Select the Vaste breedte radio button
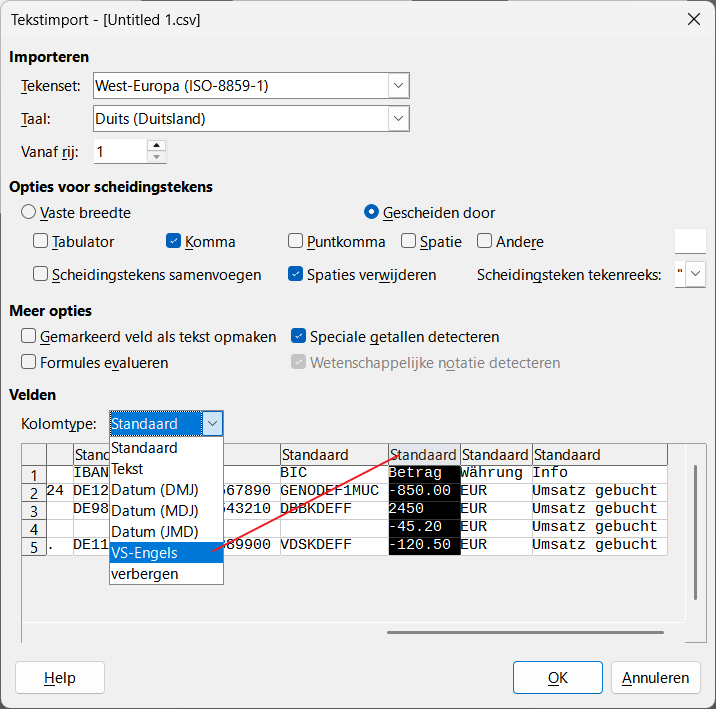The image size is (716, 709). tap(29, 212)
